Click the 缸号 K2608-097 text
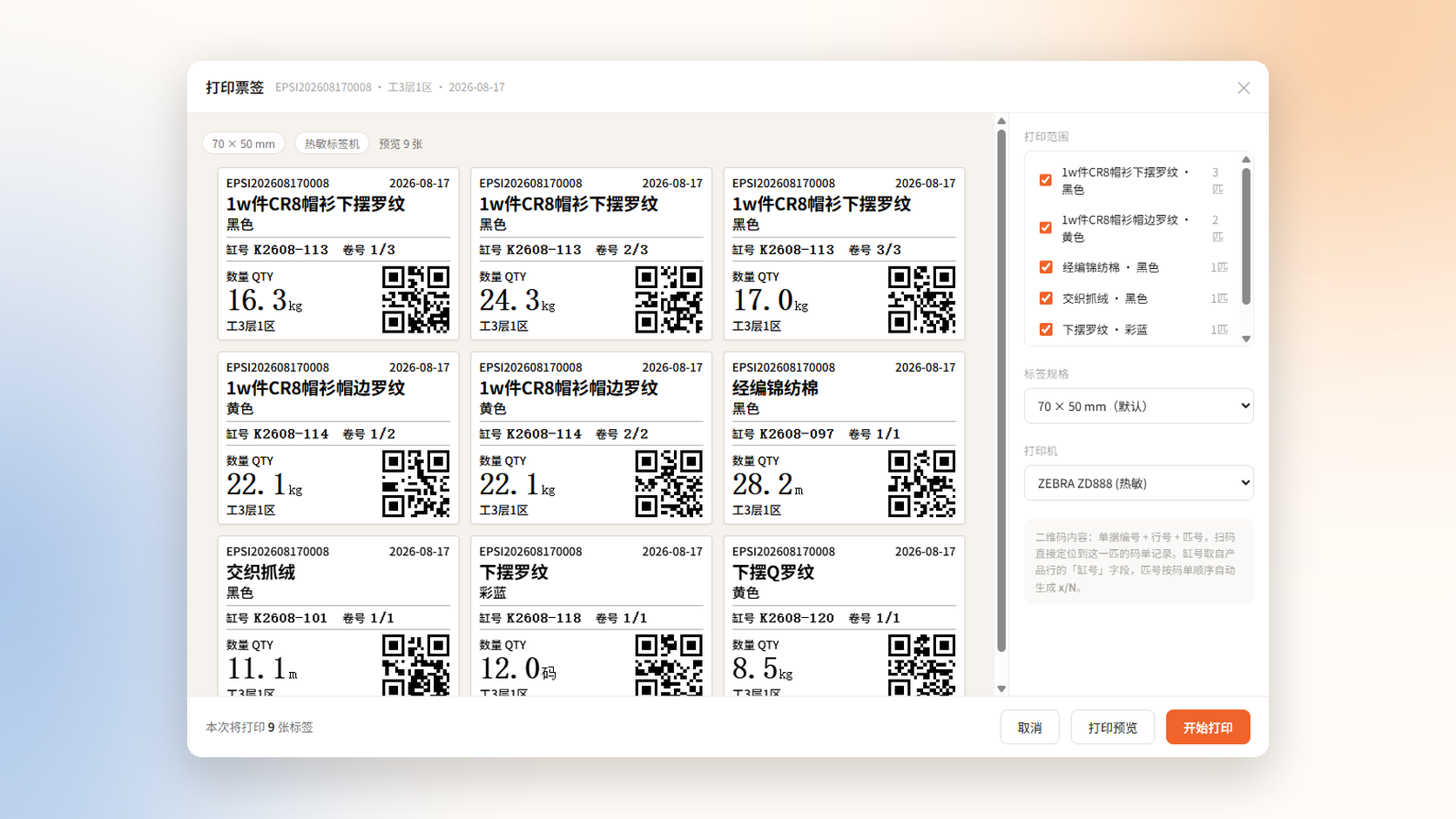 [x=783, y=433]
